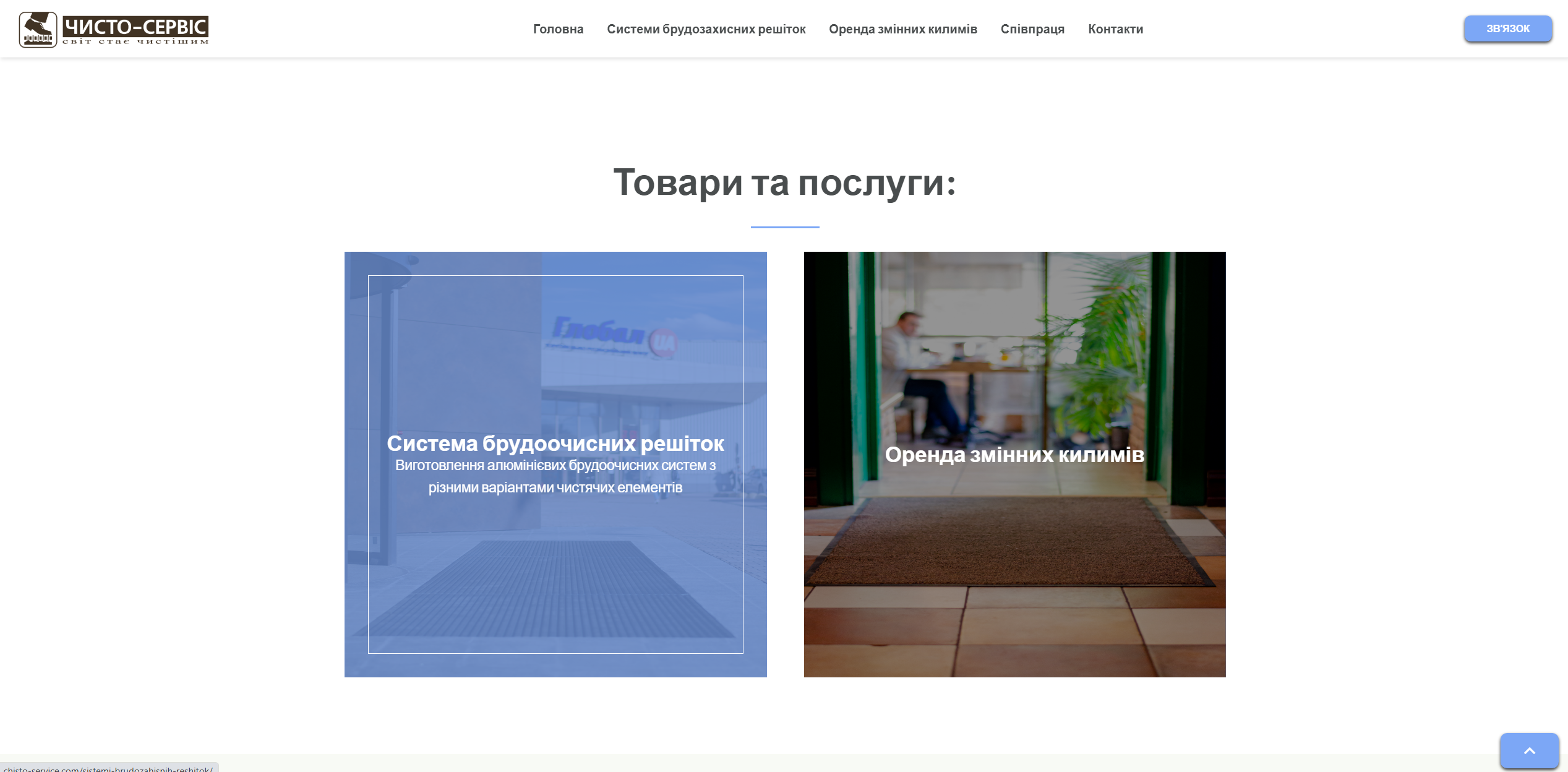Click the Оренда змінних килимів card title
The width and height of the screenshot is (1568, 772).
1014,455
